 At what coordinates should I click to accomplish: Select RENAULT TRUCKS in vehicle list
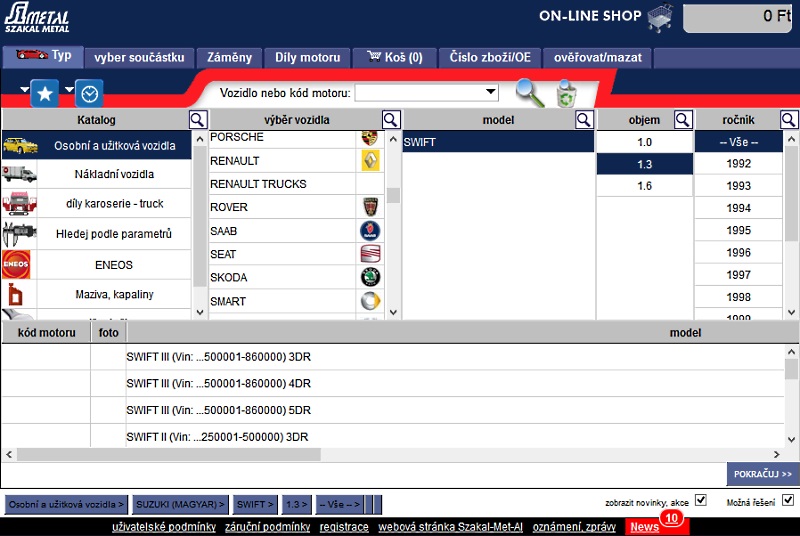tap(282, 184)
